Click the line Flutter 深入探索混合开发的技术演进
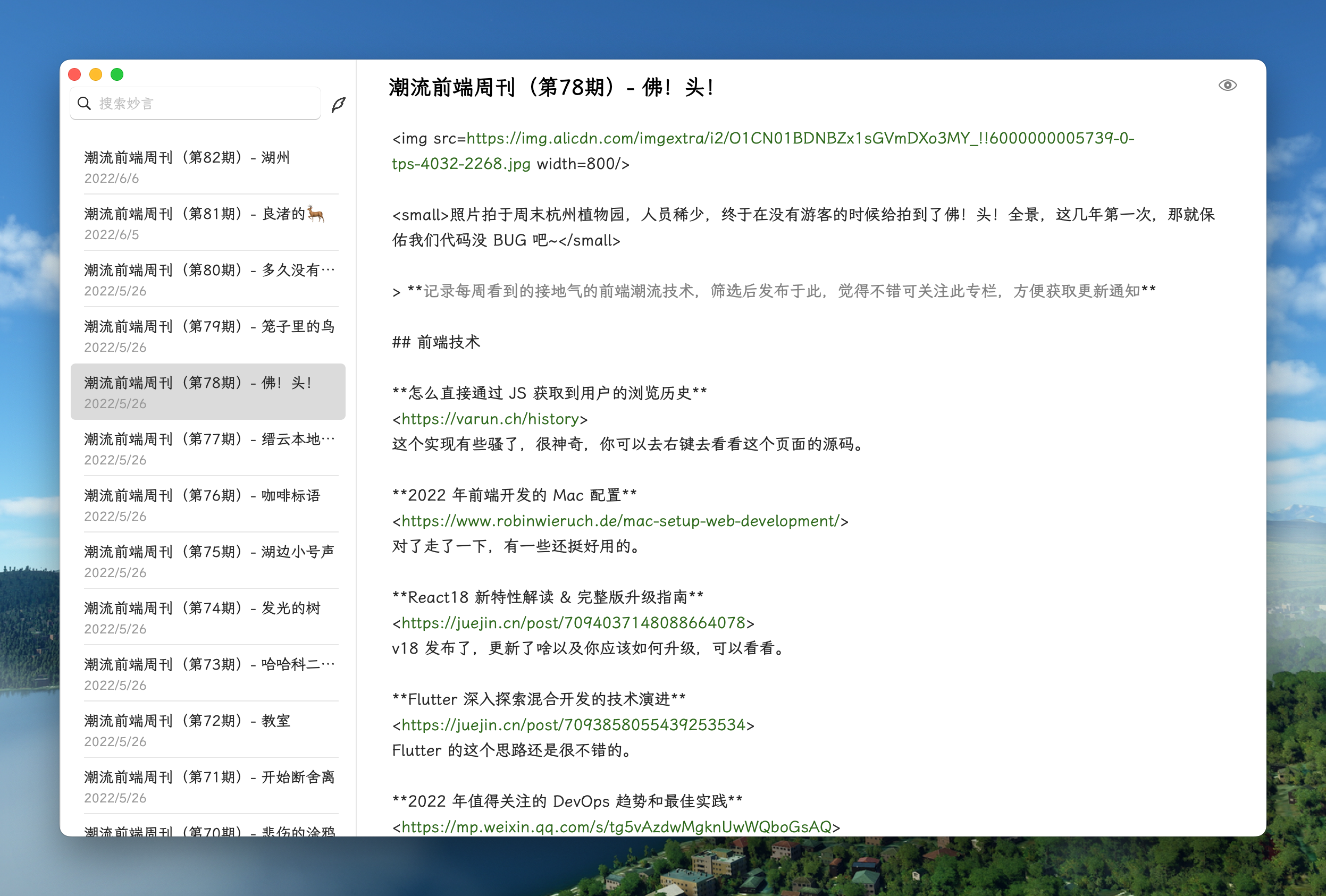The width and height of the screenshot is (1326, 896). pos(539,699)
